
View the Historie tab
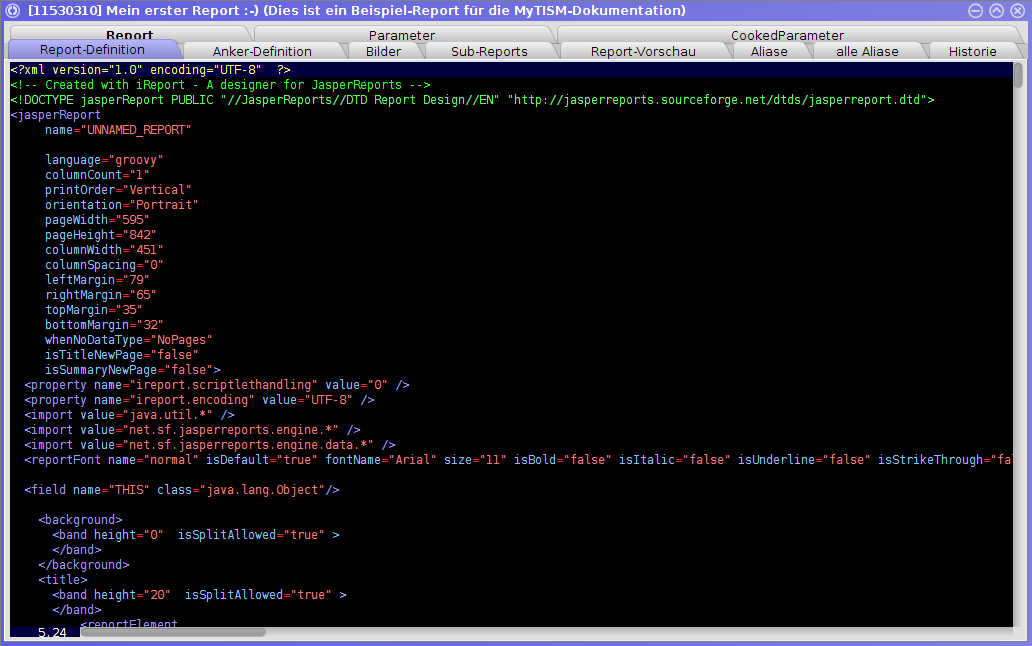point(972,51)
